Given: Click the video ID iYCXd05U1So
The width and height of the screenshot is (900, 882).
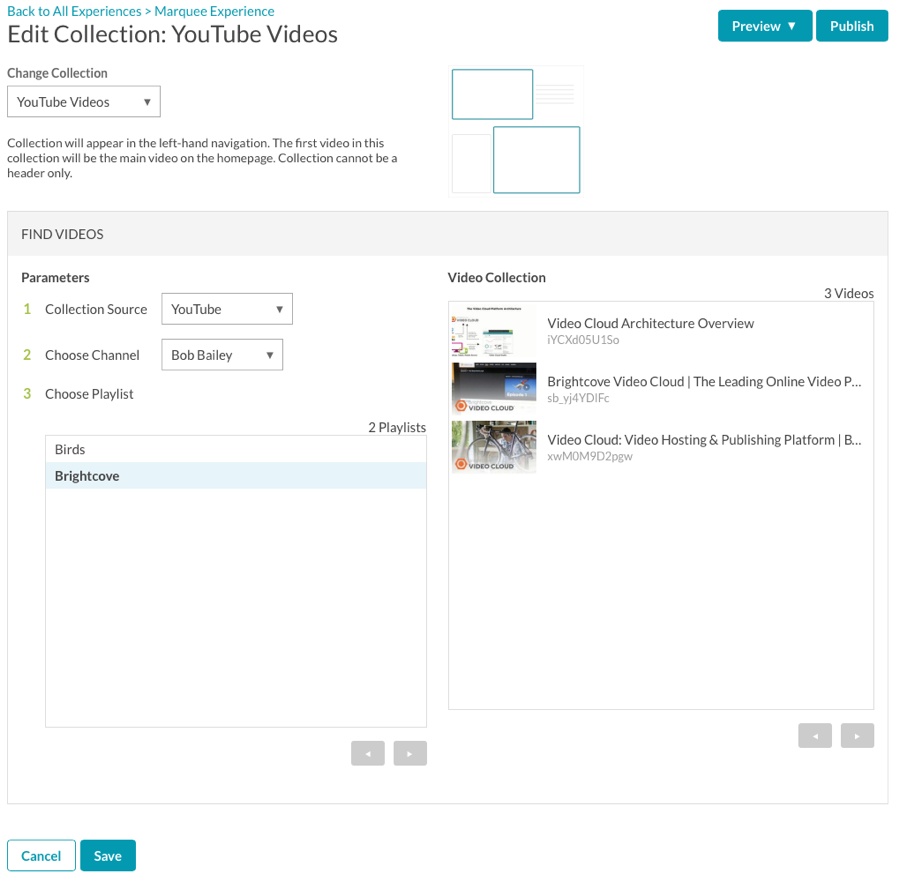Looking at the screenshot, I should pyautogui.click(x=583, y=340).
